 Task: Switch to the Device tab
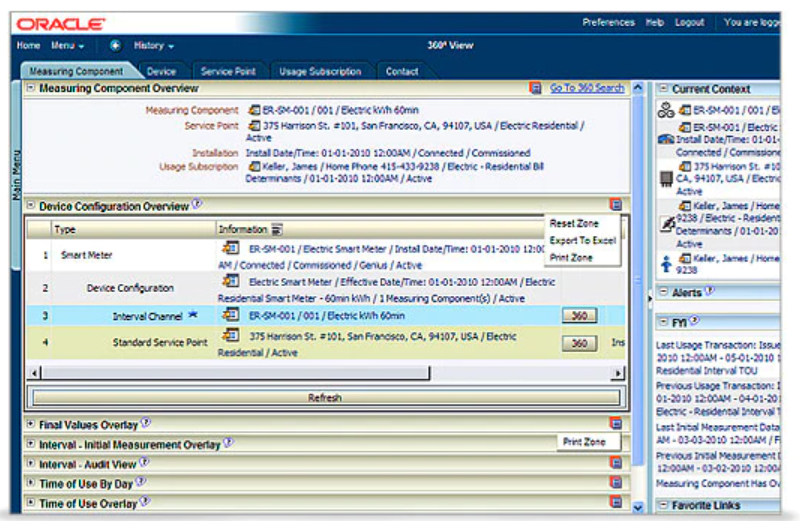[161, 71]
